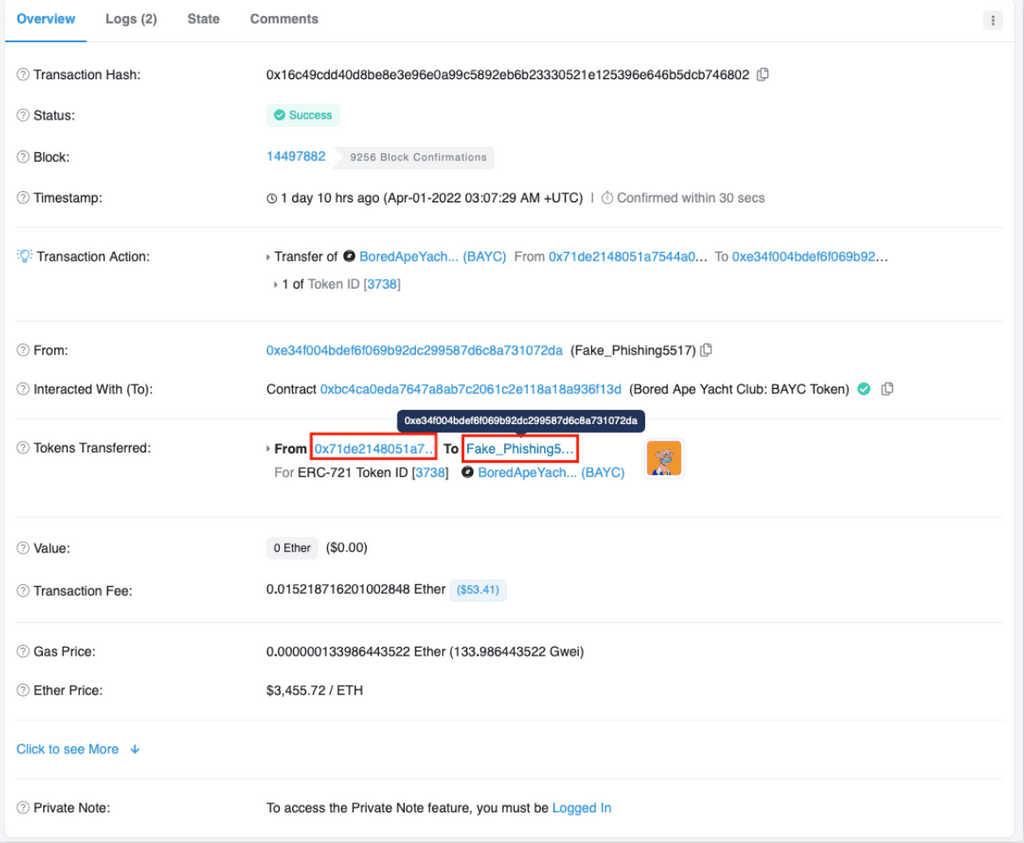The width and height of the screenshot is (1024, 843).
Task: Expand Click to see More
Action: [78, 749]
